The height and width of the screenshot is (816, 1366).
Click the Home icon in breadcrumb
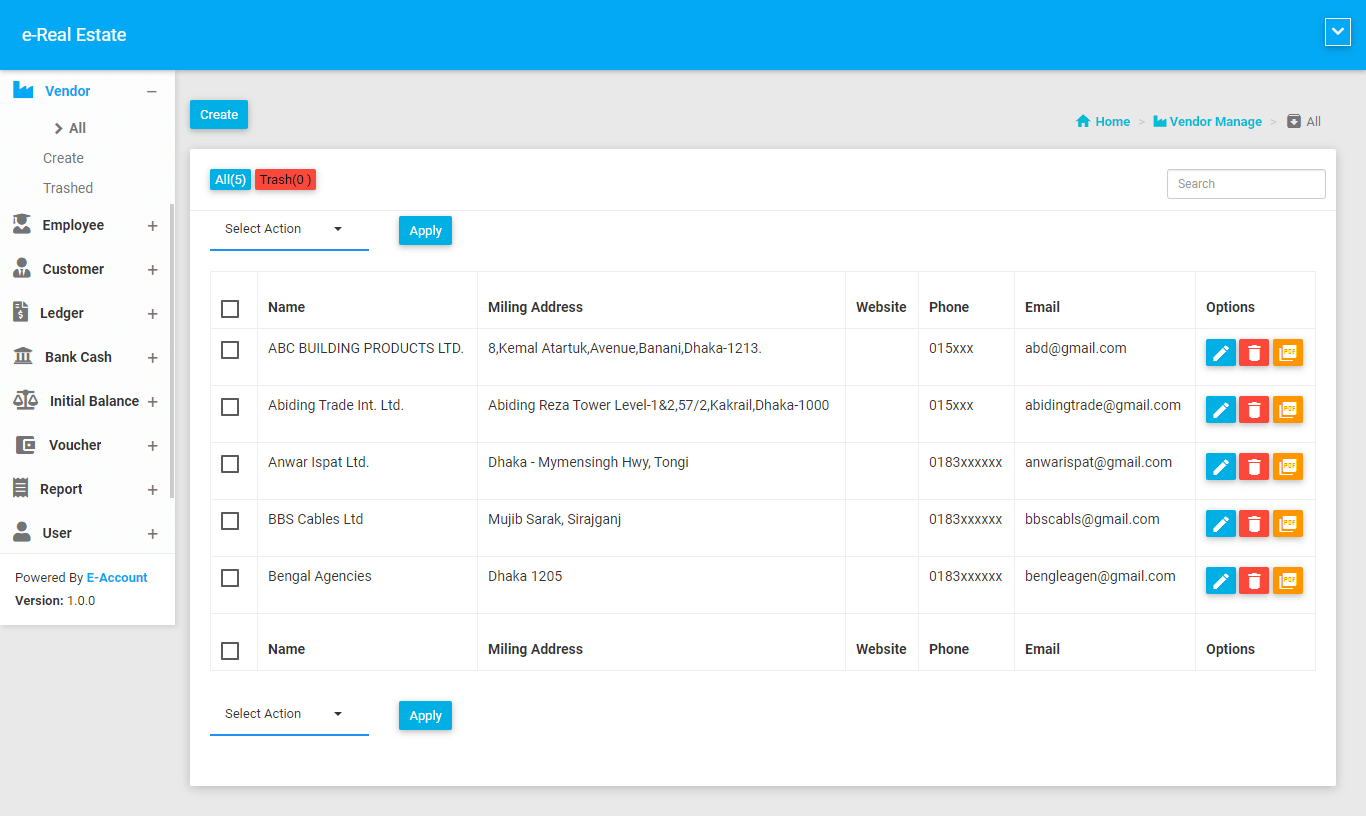[x=1083, y=121]
